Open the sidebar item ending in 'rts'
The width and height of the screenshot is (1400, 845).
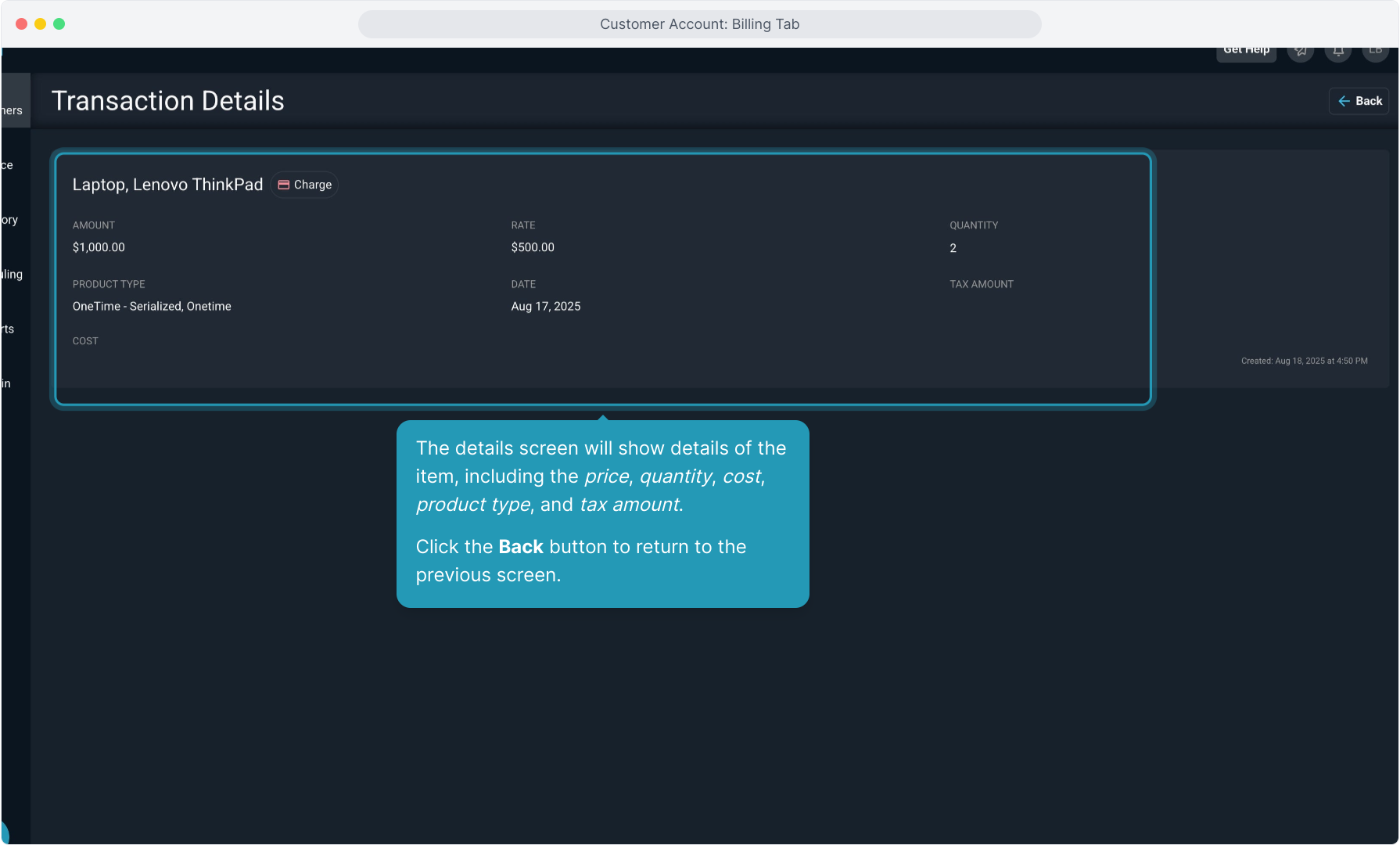(x=8, y=329)
